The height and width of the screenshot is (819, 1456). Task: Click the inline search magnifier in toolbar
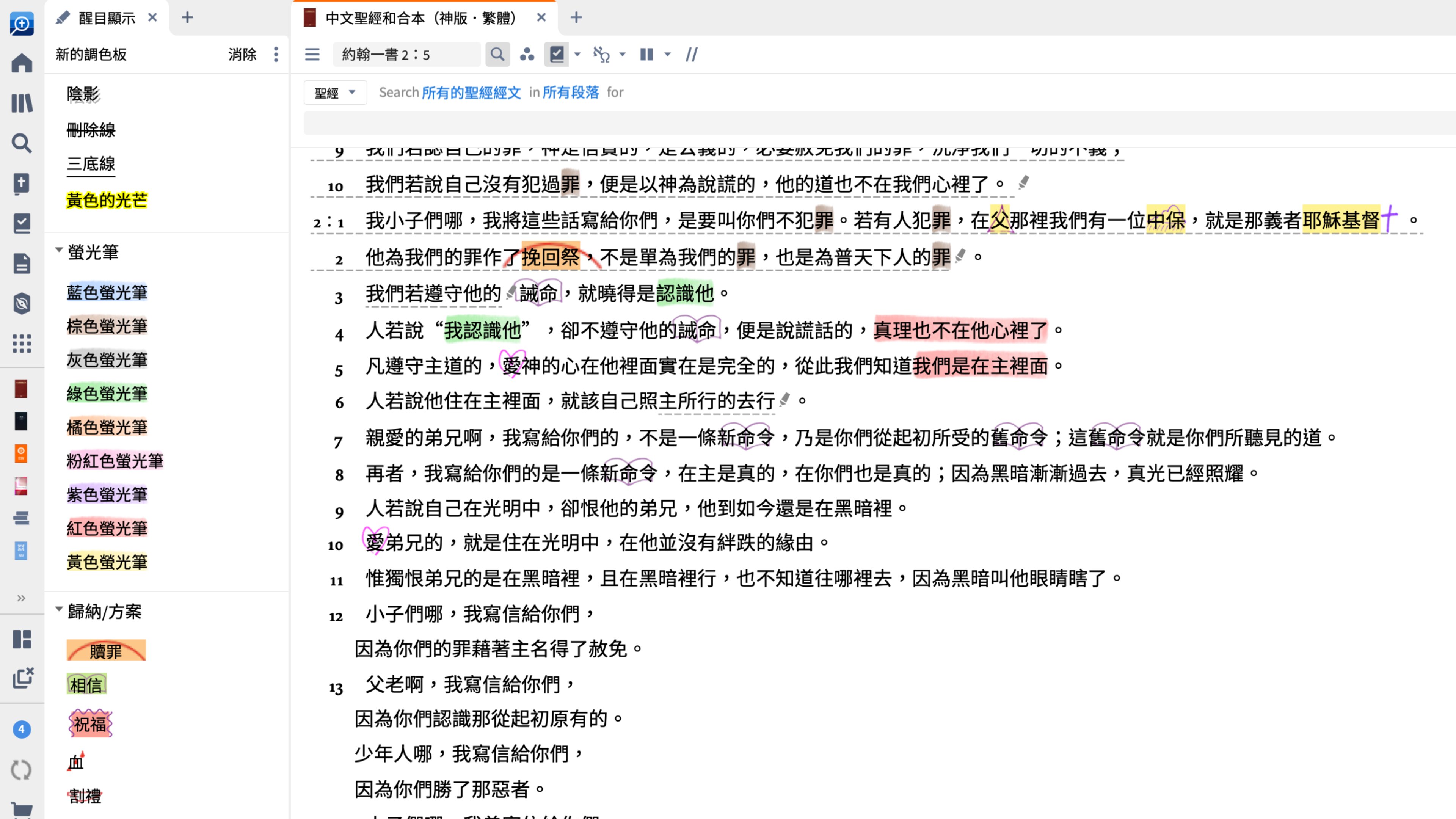497,54
